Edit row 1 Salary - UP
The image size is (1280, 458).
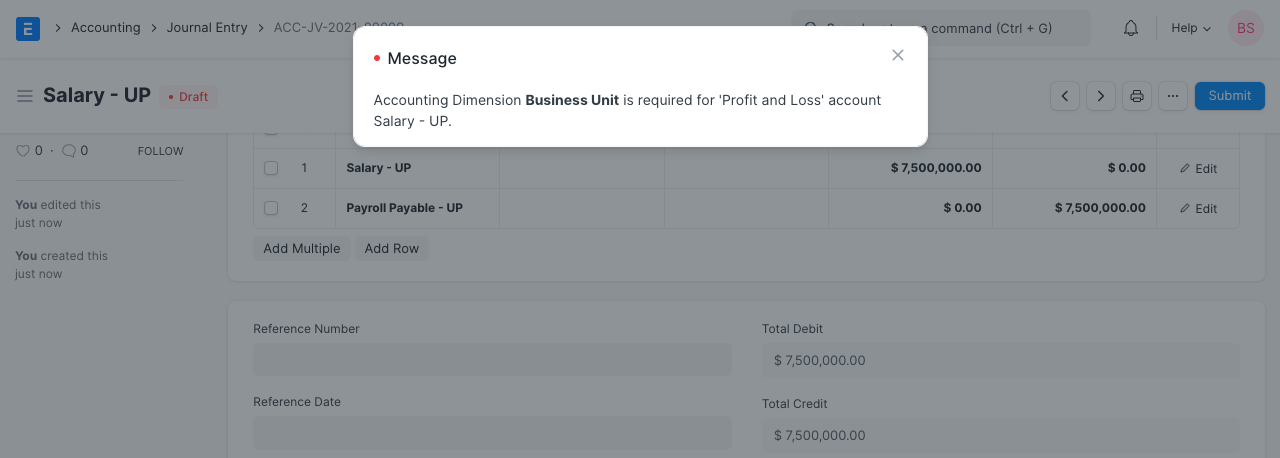tap(1198, 169)
